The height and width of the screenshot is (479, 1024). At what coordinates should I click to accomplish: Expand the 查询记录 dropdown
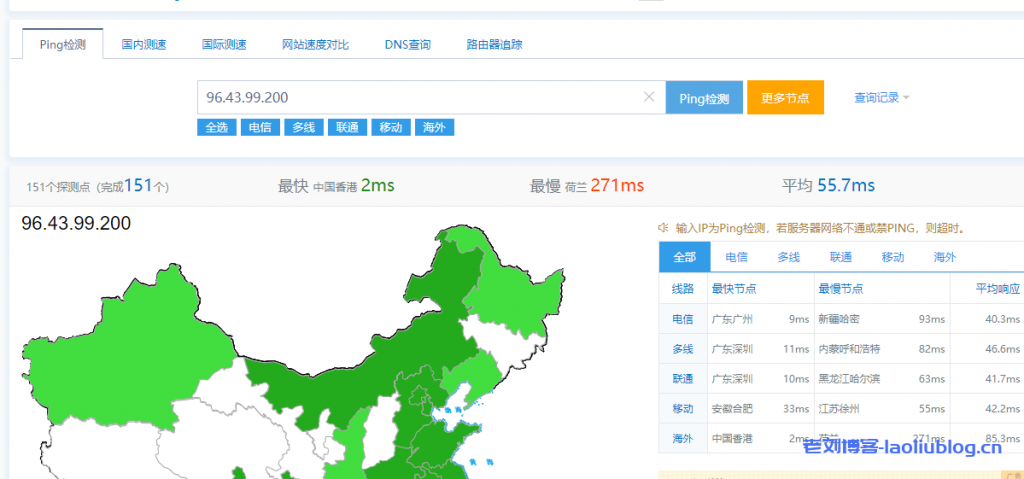click(x=881, y=97)
